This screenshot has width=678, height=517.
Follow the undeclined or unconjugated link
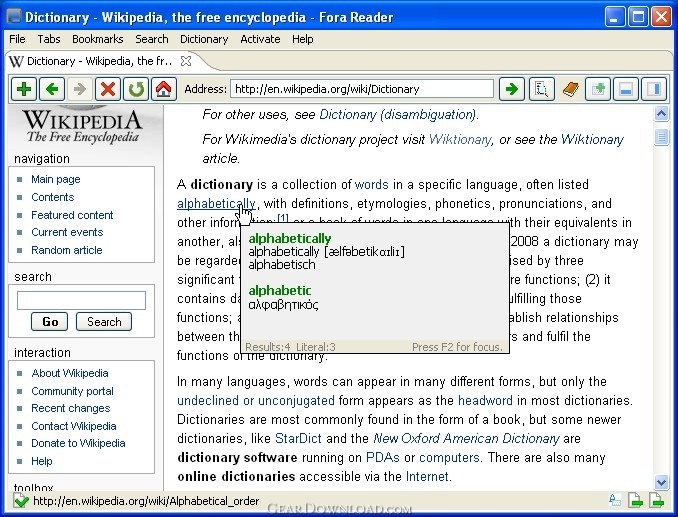tap(256, 401)
